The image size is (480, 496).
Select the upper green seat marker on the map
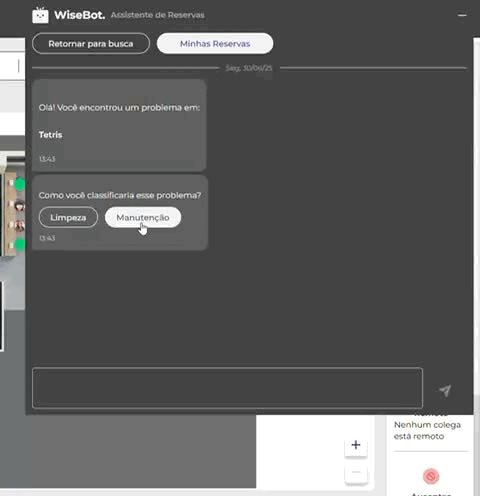[20, 184]
